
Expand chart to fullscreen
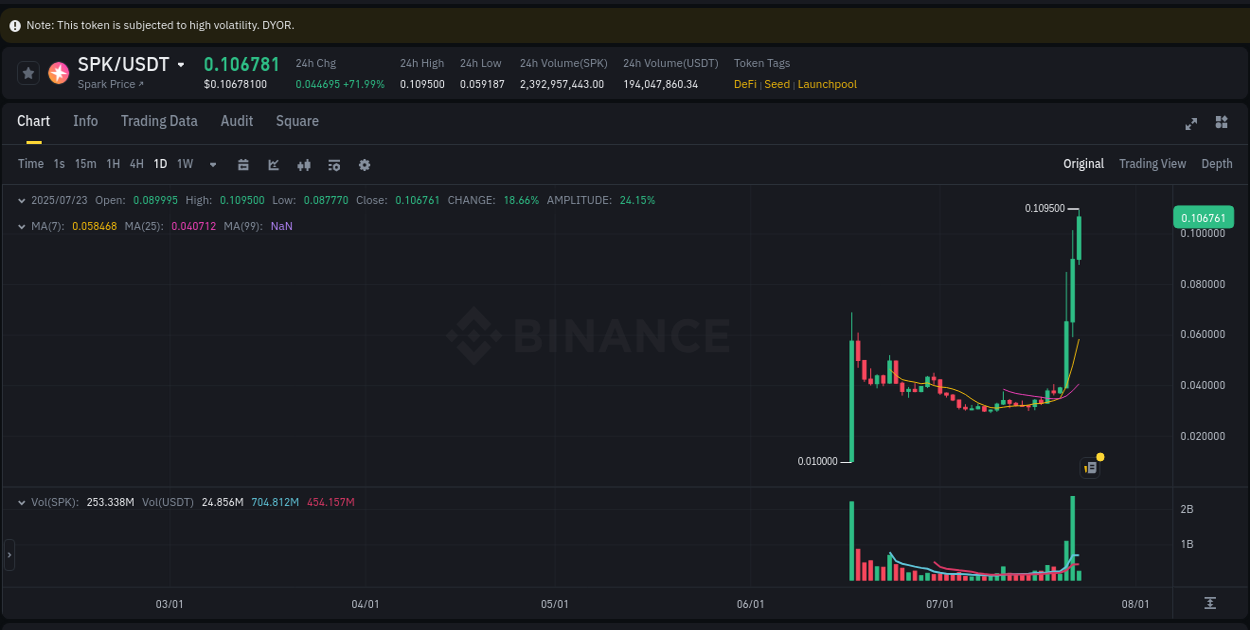point(1191,123)
